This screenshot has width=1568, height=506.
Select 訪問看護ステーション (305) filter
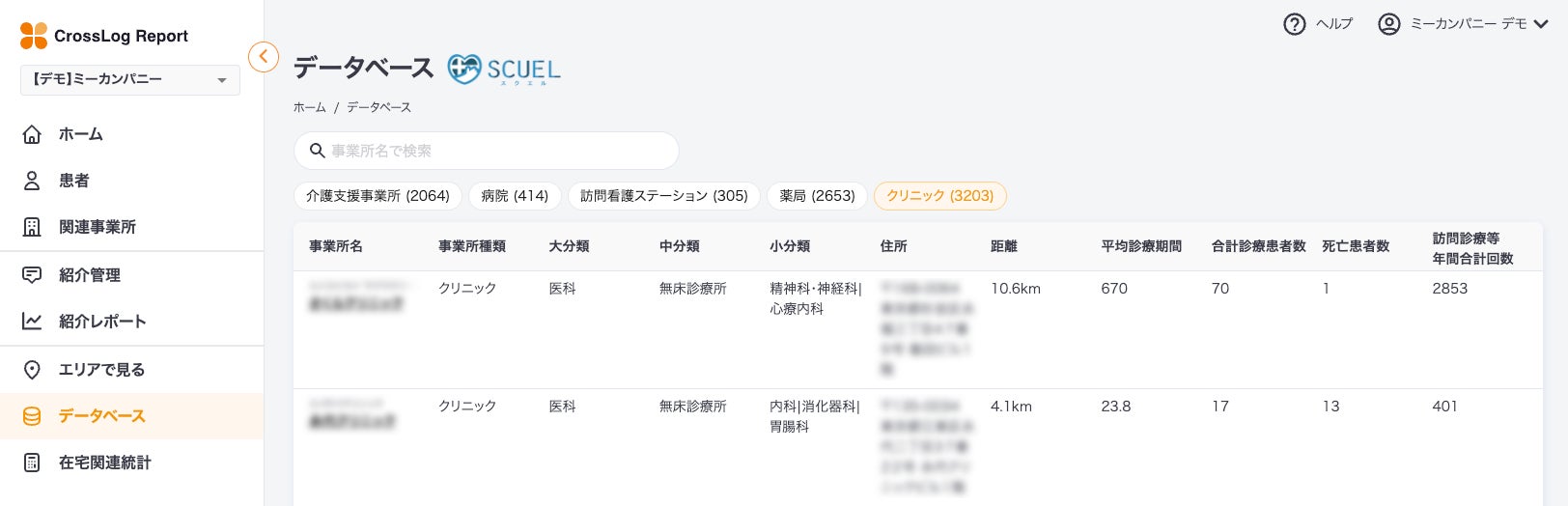click(x=663, y=196)
